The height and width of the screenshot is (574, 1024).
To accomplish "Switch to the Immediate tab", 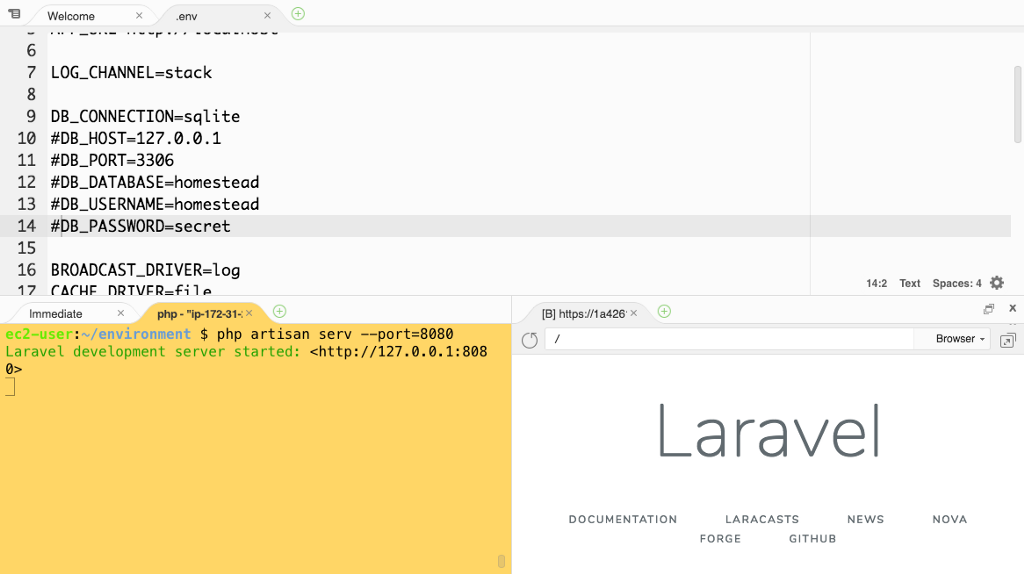I will [x=56, y=314].
